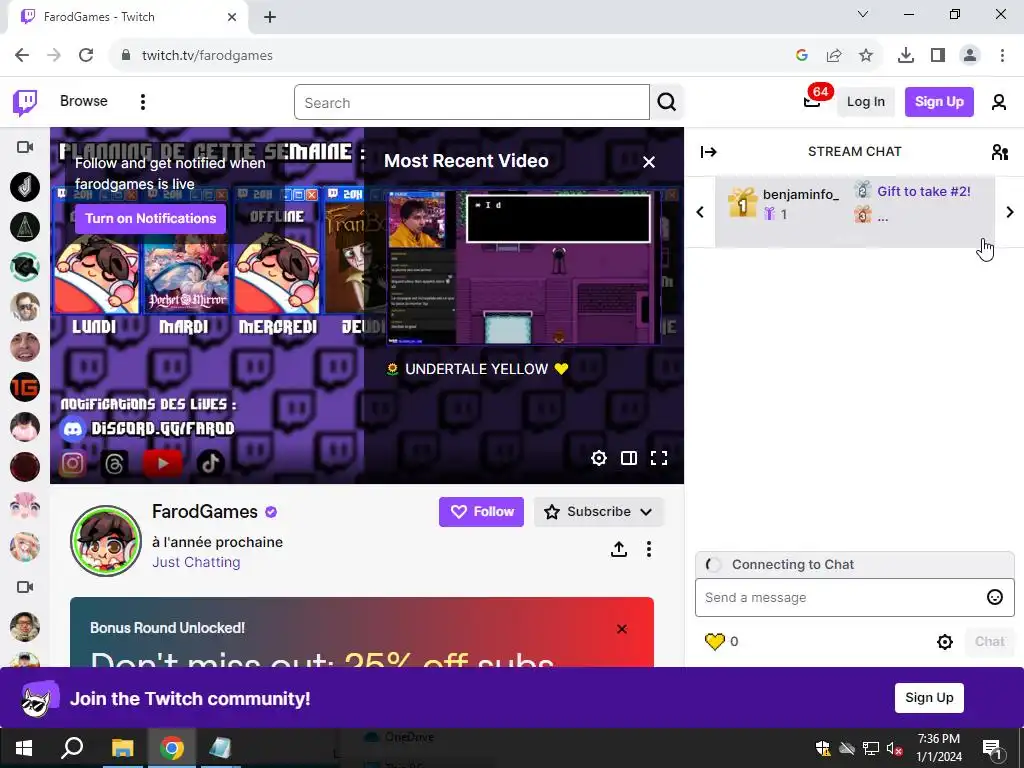Focus the Twitch Search field
Viewport: 1024px width, 768px height.
(472, 103)
